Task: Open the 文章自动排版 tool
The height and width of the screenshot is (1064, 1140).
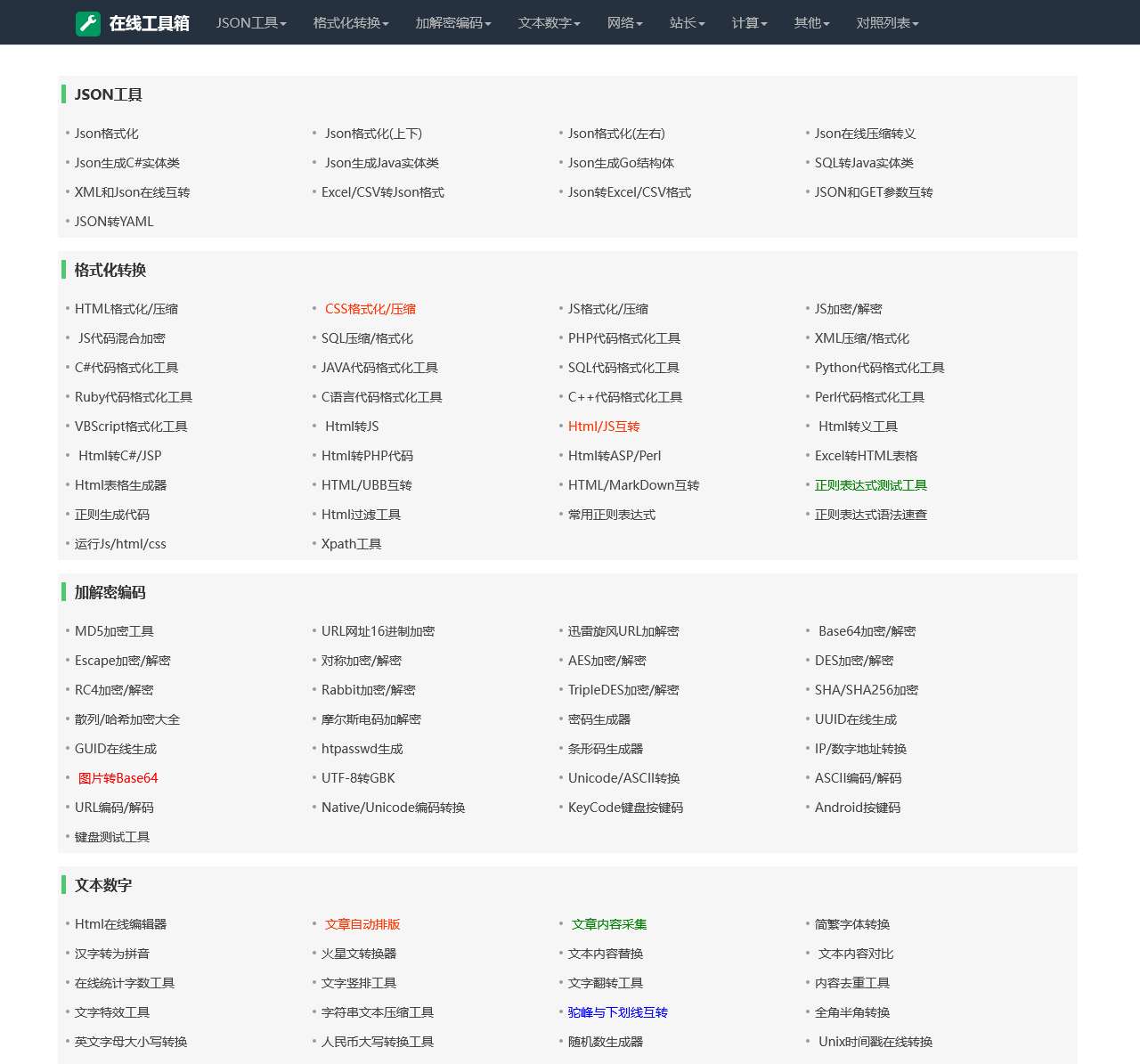Action: [362, 924]
